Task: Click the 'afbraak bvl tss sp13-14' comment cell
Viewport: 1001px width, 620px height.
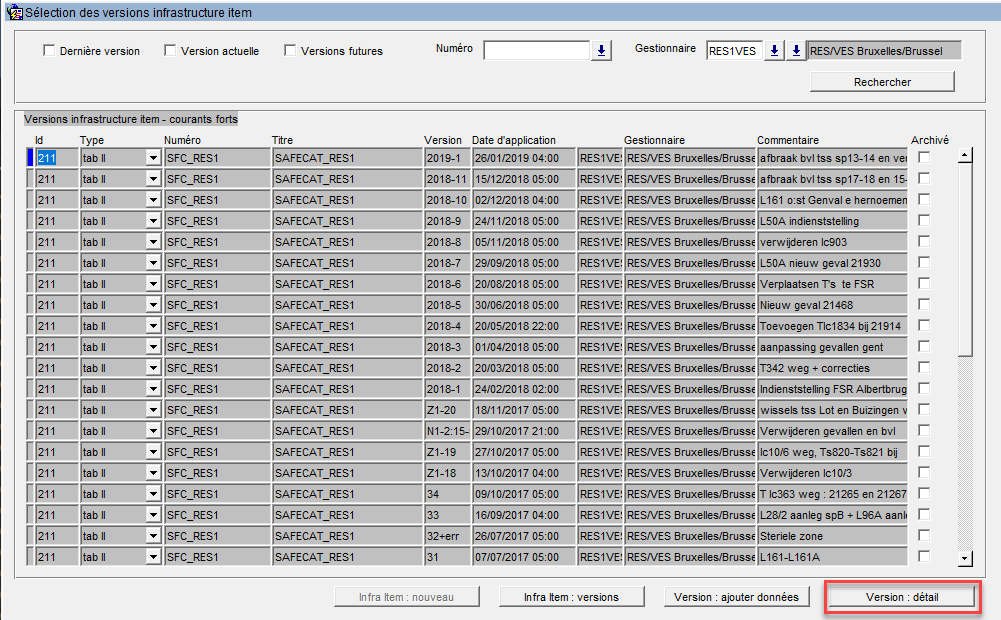Action: [x=832, y=158]
